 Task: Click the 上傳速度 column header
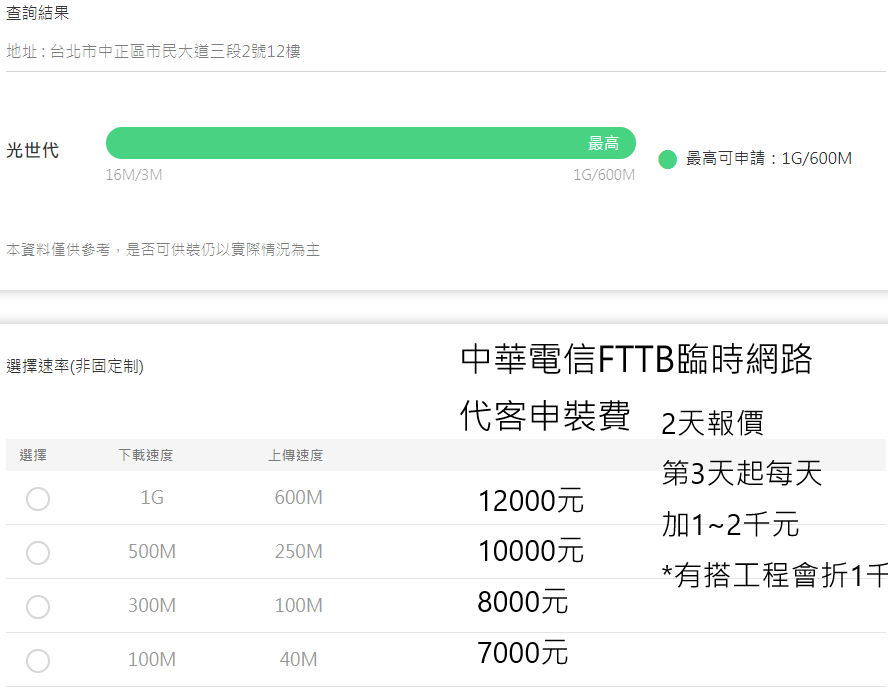pos(295,455)
